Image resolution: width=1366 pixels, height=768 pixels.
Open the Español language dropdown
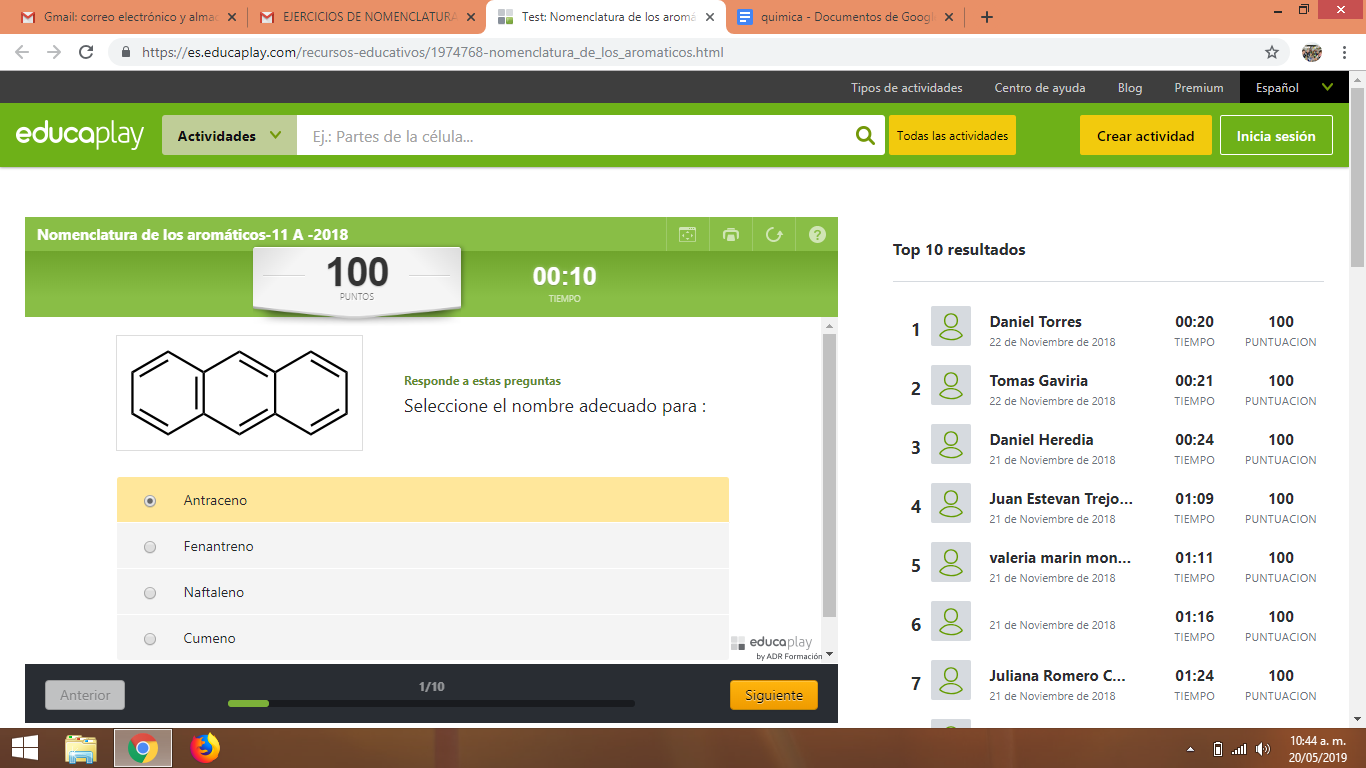point(1294,87)
